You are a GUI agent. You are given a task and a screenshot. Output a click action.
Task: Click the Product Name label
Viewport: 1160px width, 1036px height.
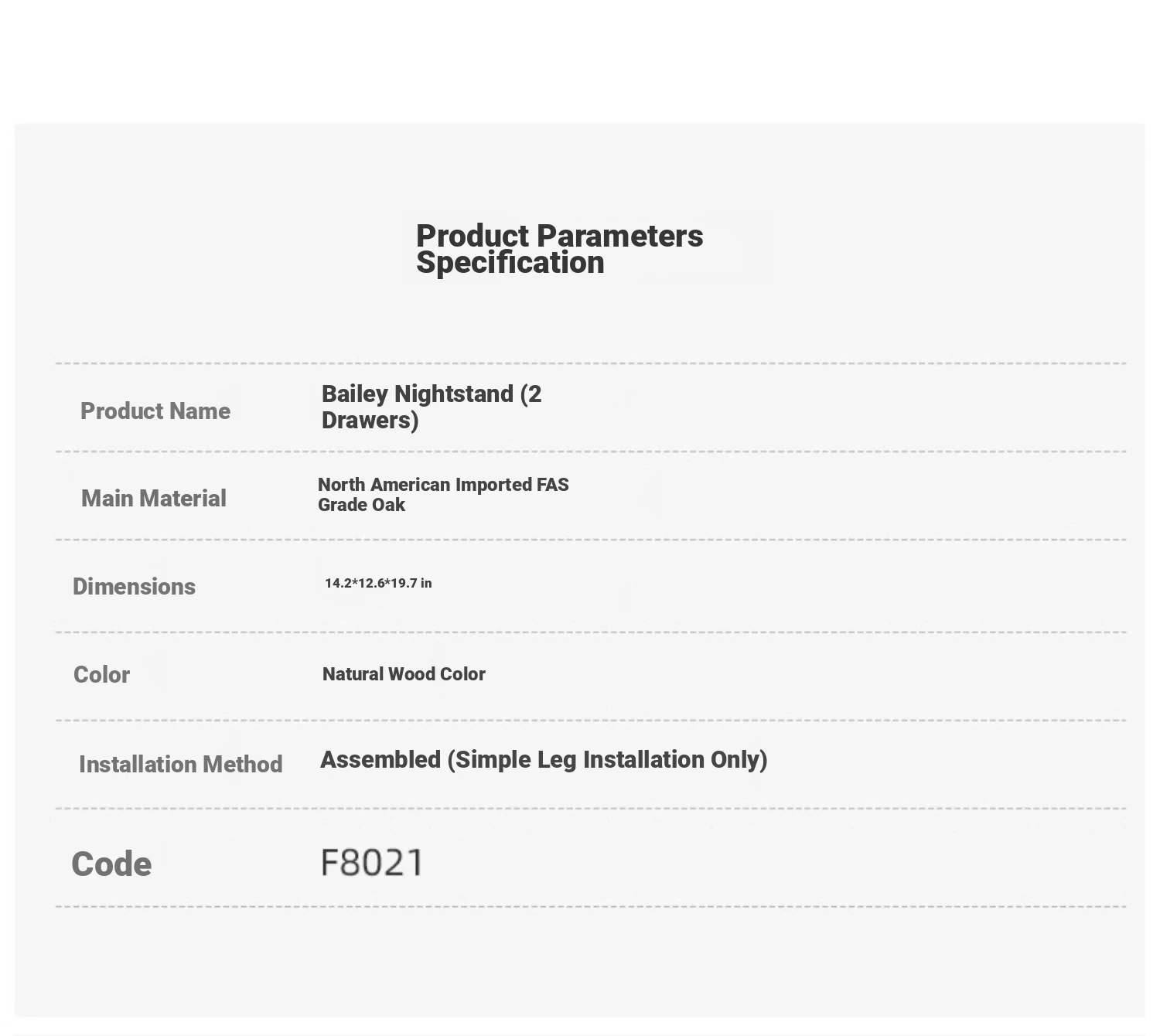155,411
